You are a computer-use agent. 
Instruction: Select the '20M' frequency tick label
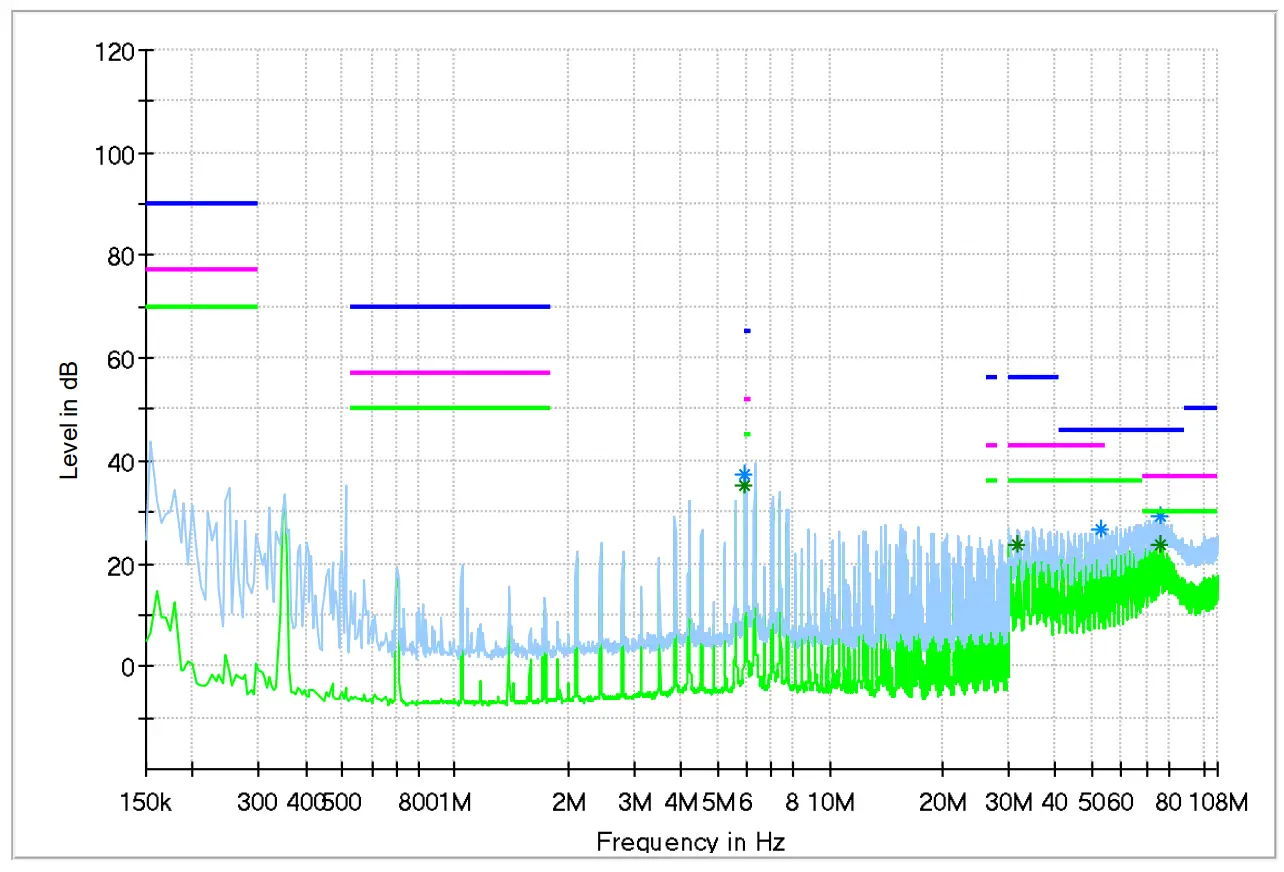tap(942, 802)
